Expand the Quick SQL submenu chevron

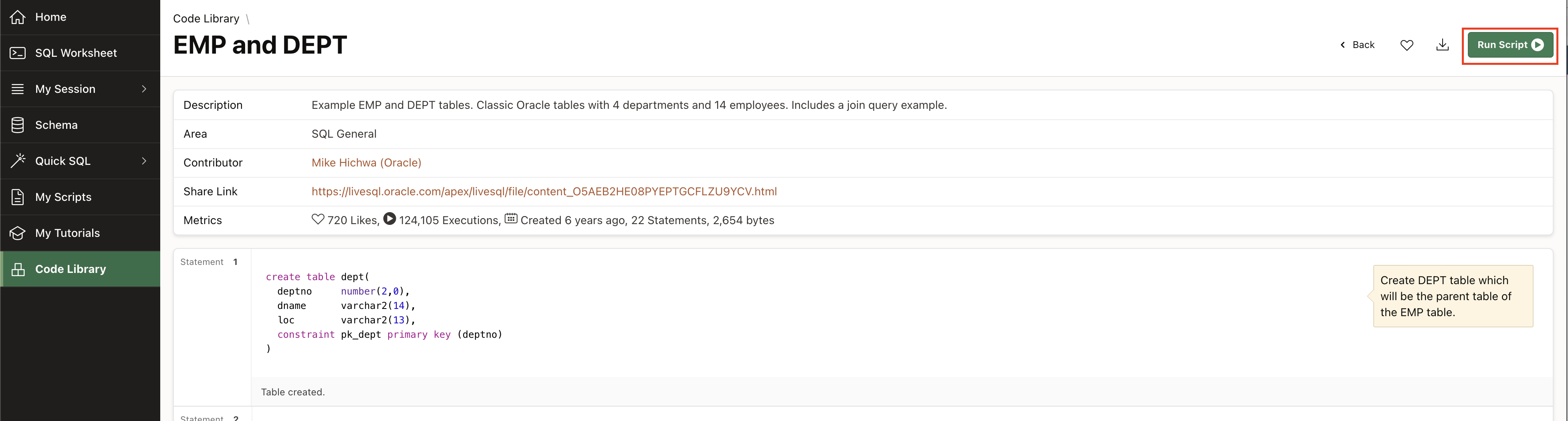click(x=144, y=160)
